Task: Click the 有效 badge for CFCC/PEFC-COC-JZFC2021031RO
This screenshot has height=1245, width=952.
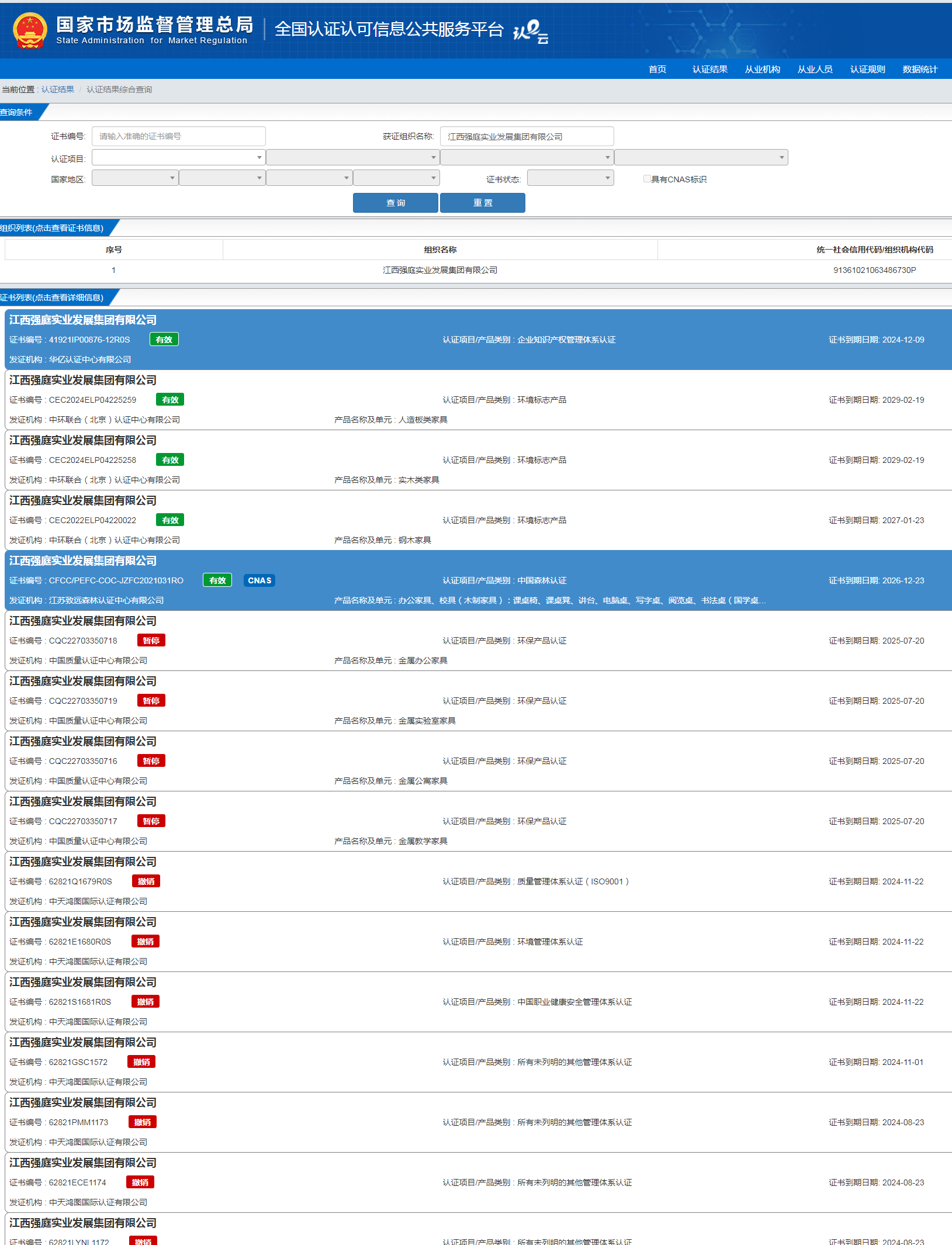Action: tap(217, 580)
